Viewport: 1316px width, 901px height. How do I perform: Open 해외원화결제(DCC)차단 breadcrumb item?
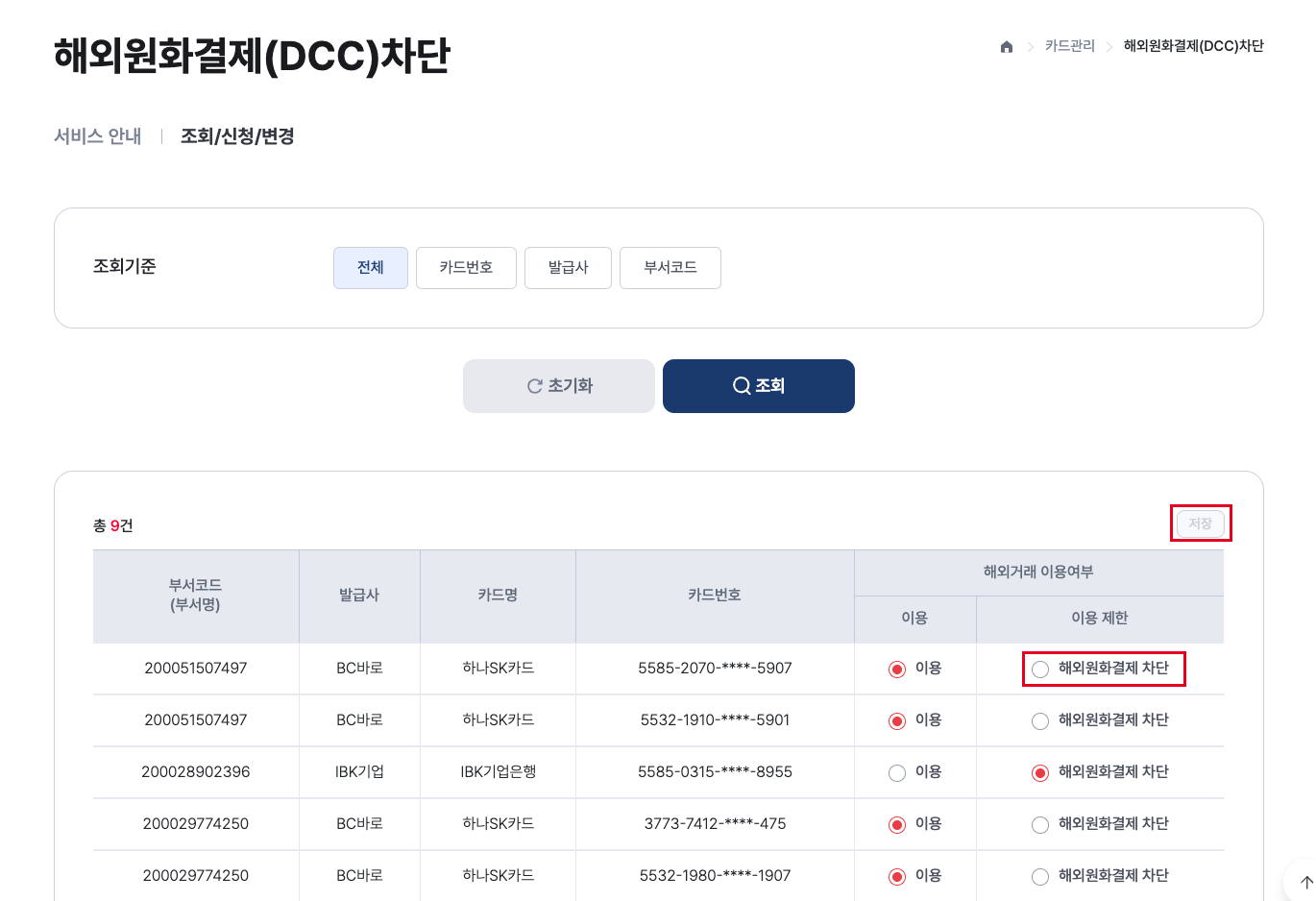[x=1194, y=46]
